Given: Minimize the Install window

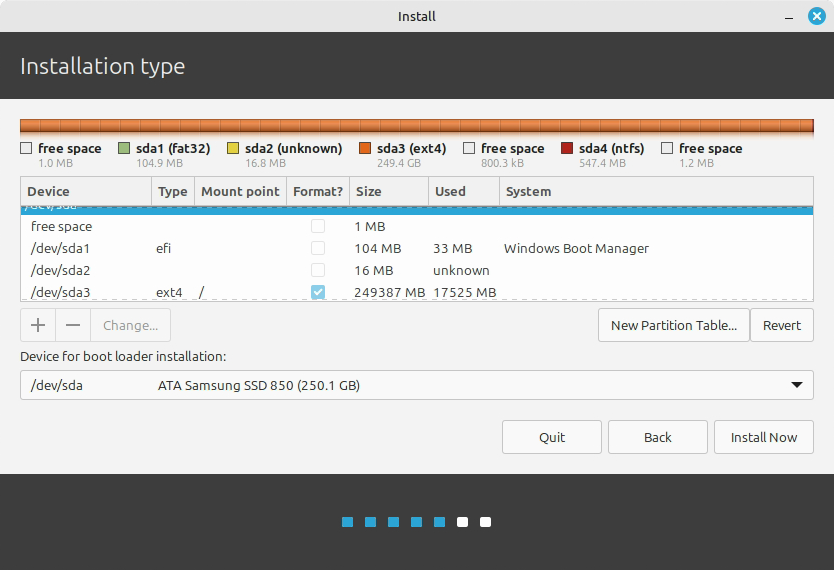Looking at the screenshot, I should point(787,16).
